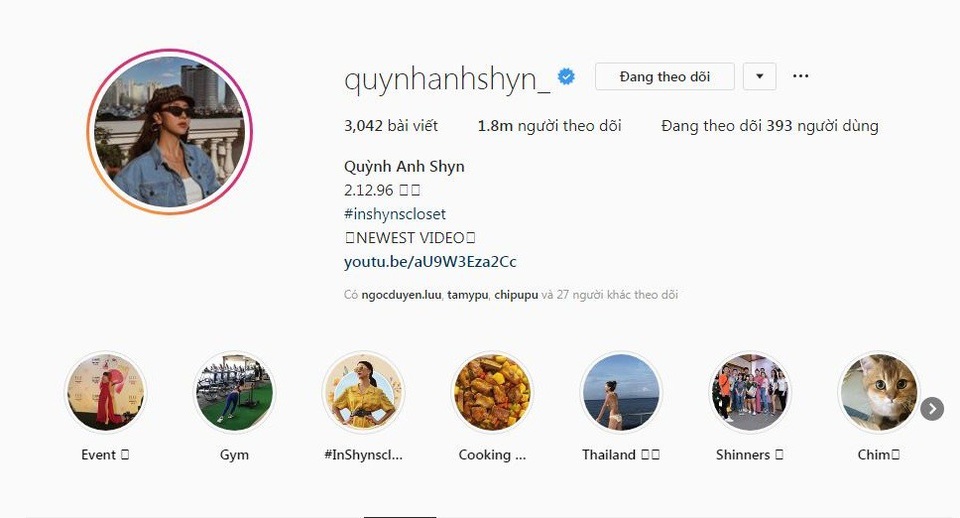Open the Chim cat story highlight
Screen dimensions: 960x518
tap(879, 392)
